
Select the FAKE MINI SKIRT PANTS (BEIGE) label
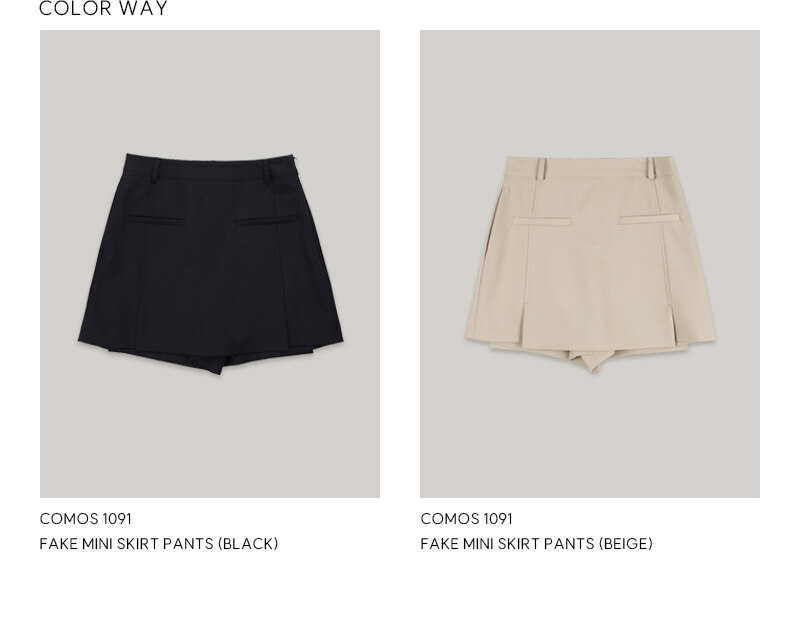coord(536,544)
